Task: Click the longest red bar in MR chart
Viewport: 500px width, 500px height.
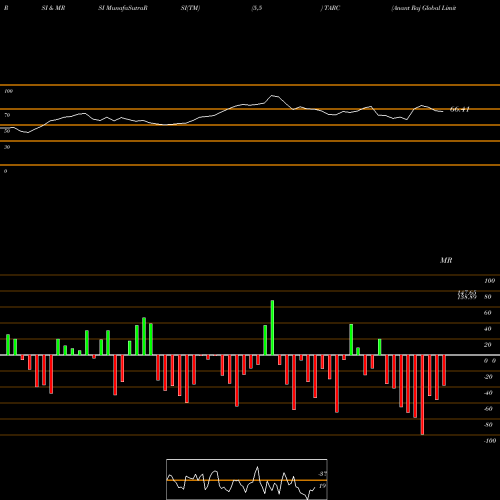Action: coord(422,395)
